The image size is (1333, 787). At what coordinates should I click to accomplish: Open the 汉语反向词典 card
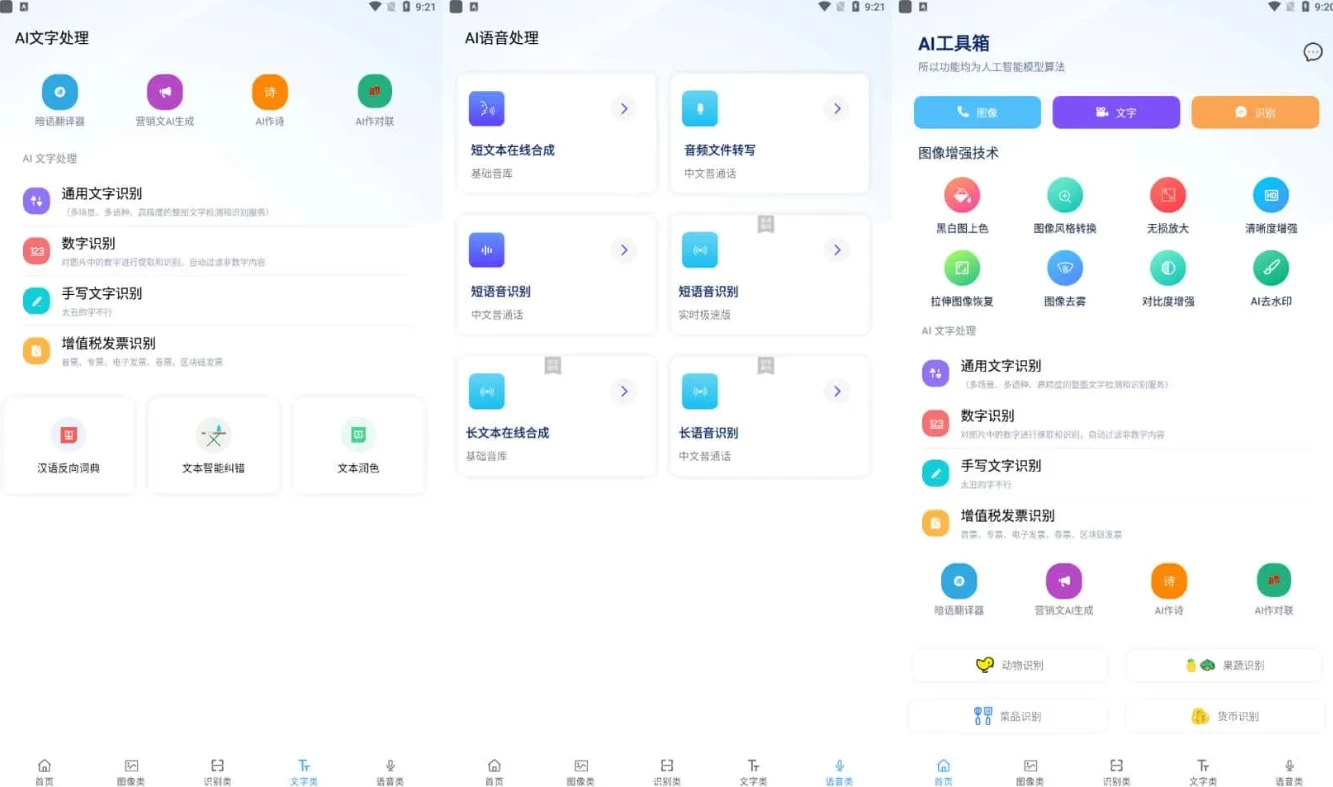(x=68, y=446)
